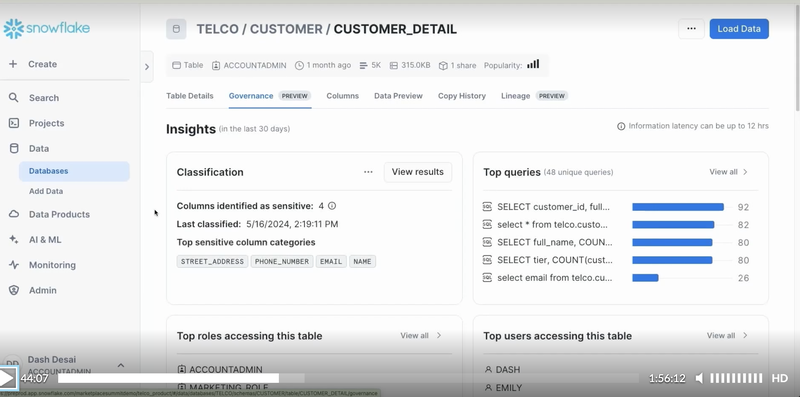Click the information latency info icon
Screen dimensions: 800x397
(621, 126)
